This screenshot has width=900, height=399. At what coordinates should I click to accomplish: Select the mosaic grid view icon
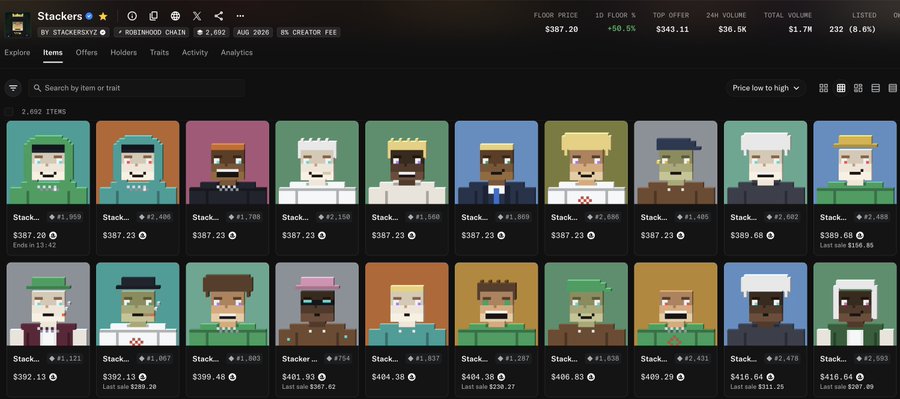pos(858,88)
